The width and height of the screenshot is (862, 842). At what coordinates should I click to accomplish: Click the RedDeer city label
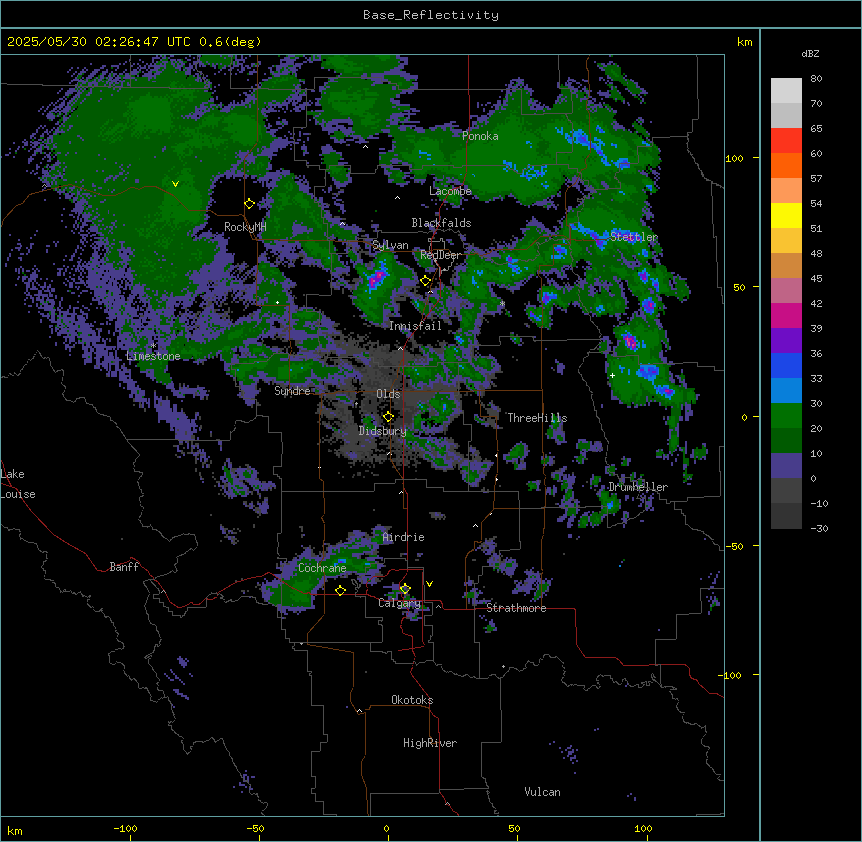tap(440, 255)
